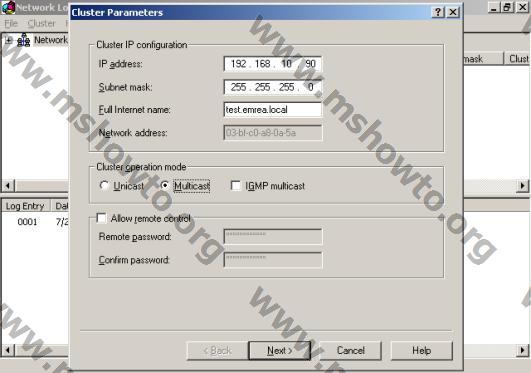The image size is (531, 373).
Task: Open the Cluster menu in main window
Action: click(x=41, y=23)
